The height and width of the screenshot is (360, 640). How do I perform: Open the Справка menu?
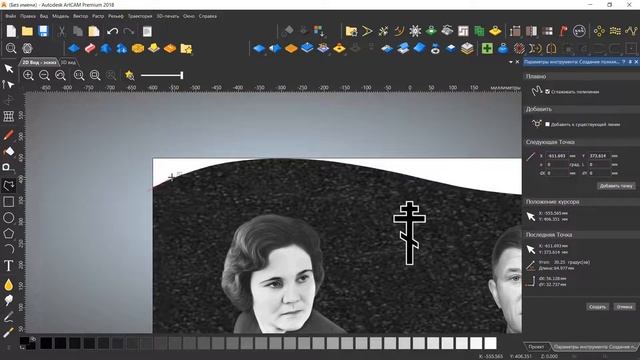coord(208,16)
